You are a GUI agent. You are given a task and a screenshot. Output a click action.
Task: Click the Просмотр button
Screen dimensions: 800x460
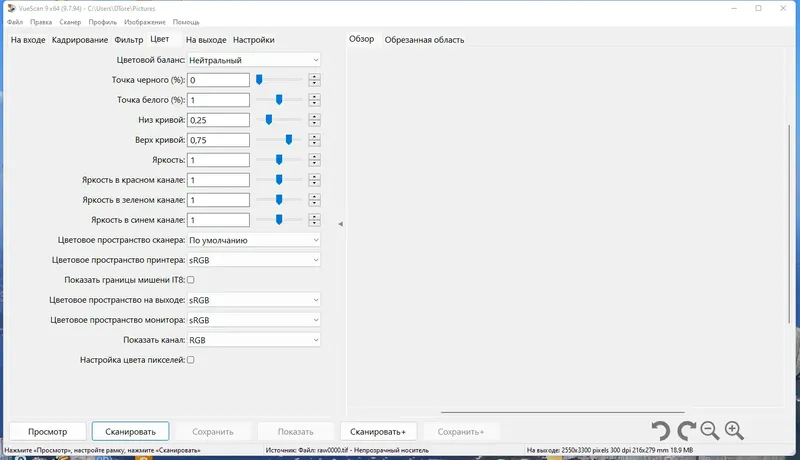tap(47, 431)
